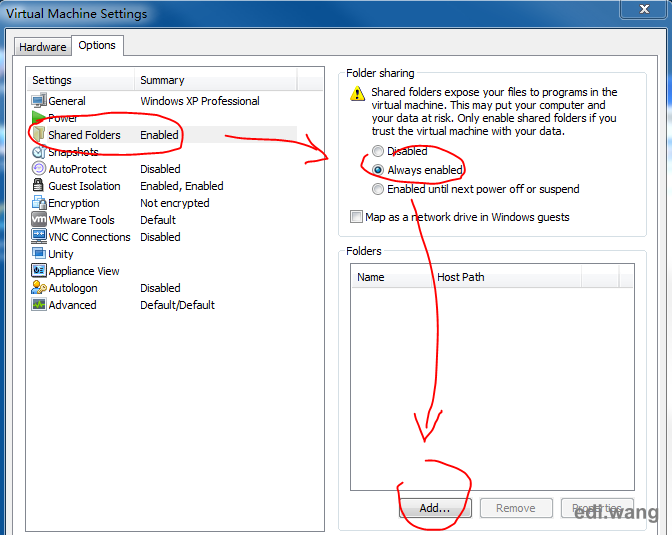Screen dimensions: 672x535
Task: Click the Encryption icon
Action: coord(39,202)
